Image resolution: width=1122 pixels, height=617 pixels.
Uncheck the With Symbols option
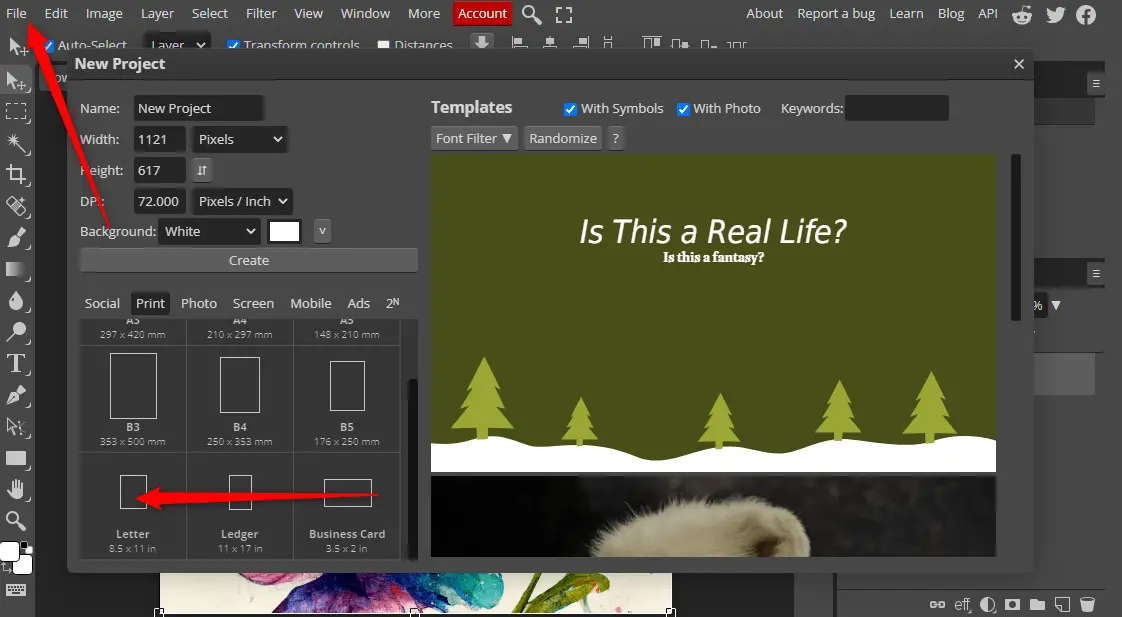pos(570,109)
